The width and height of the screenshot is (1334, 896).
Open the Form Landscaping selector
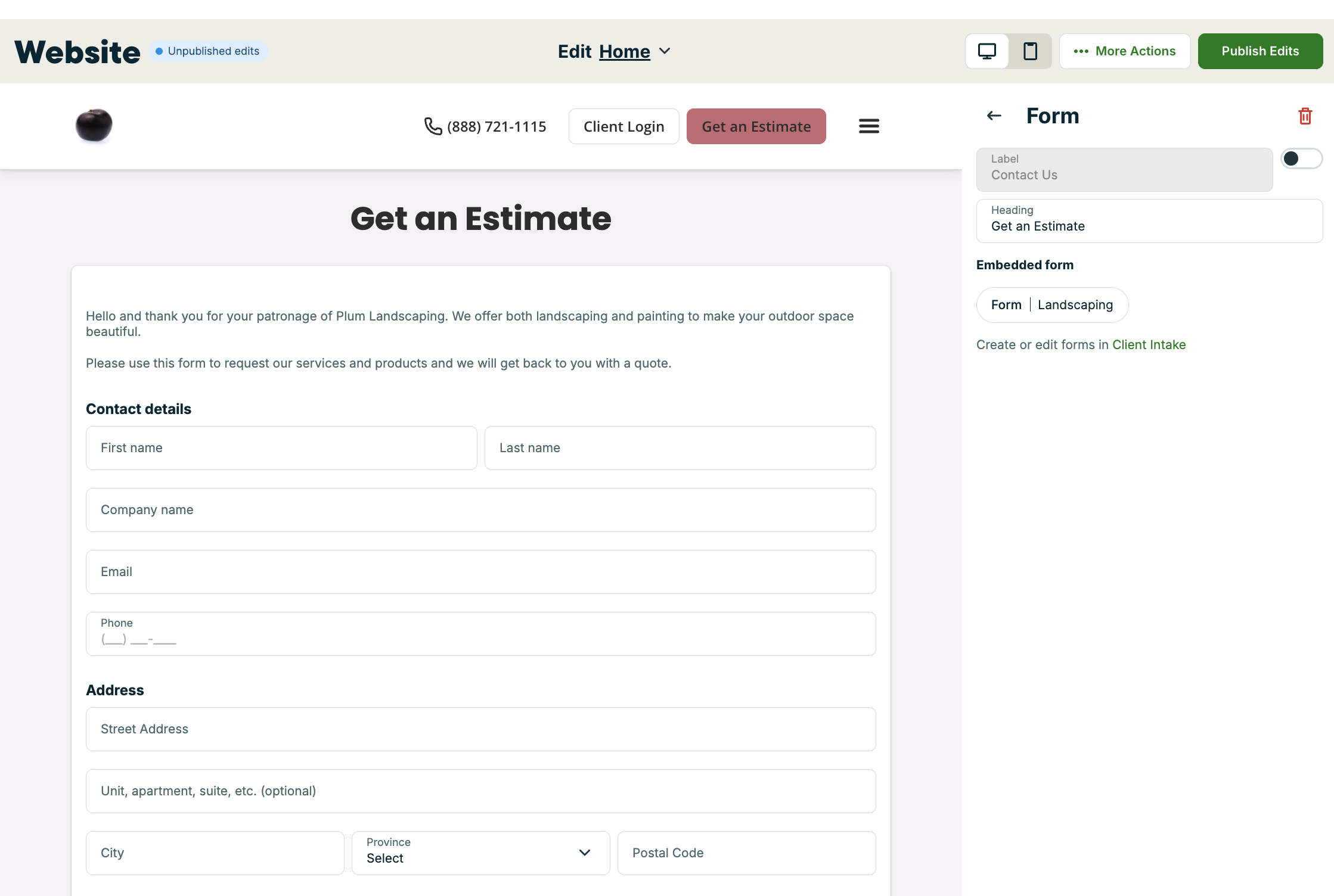click(1052, 305)
